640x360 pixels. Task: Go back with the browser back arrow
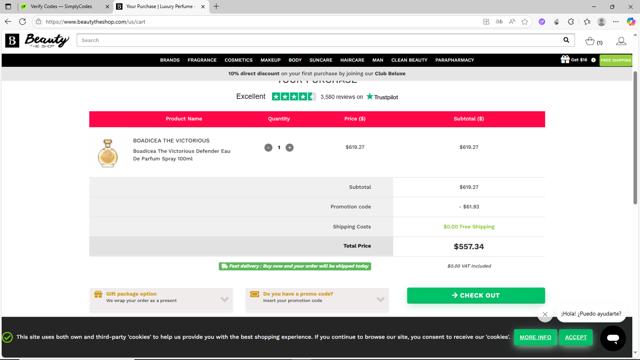click(x=8, y=22)
